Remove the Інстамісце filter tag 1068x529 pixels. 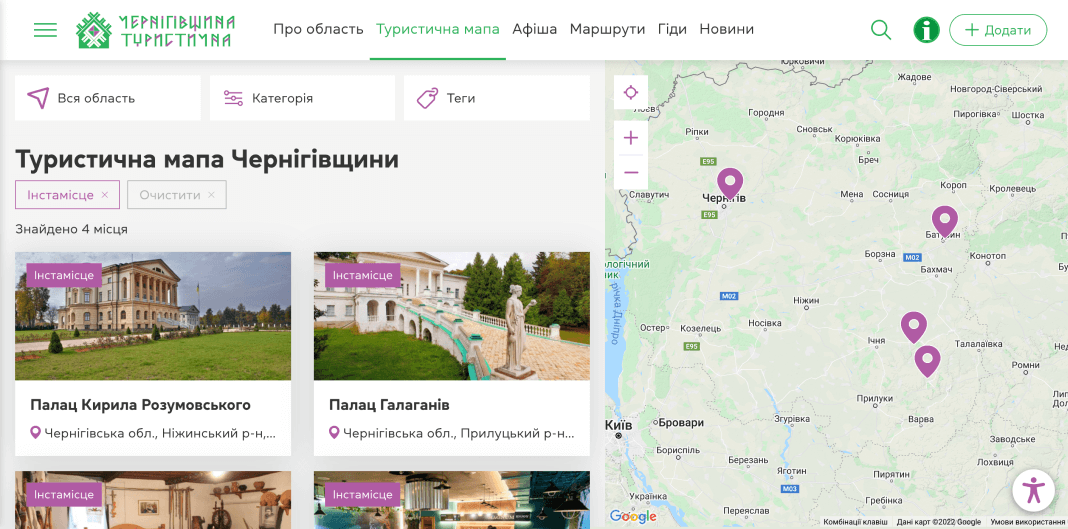click(x=104, y=195)
